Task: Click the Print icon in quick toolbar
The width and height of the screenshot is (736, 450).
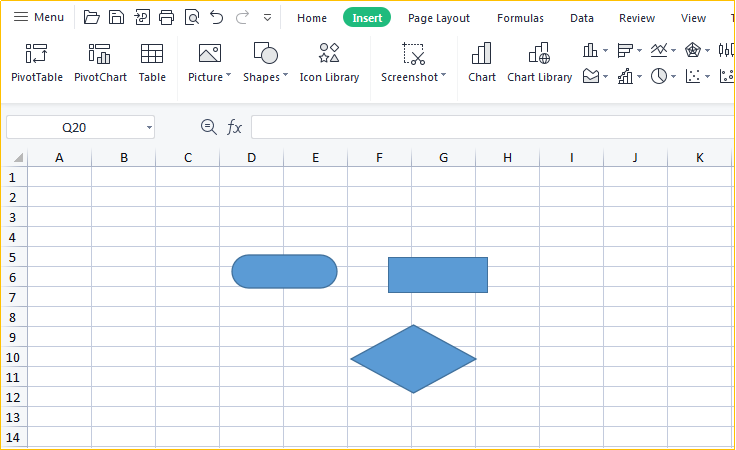Action: coord(166,18)
